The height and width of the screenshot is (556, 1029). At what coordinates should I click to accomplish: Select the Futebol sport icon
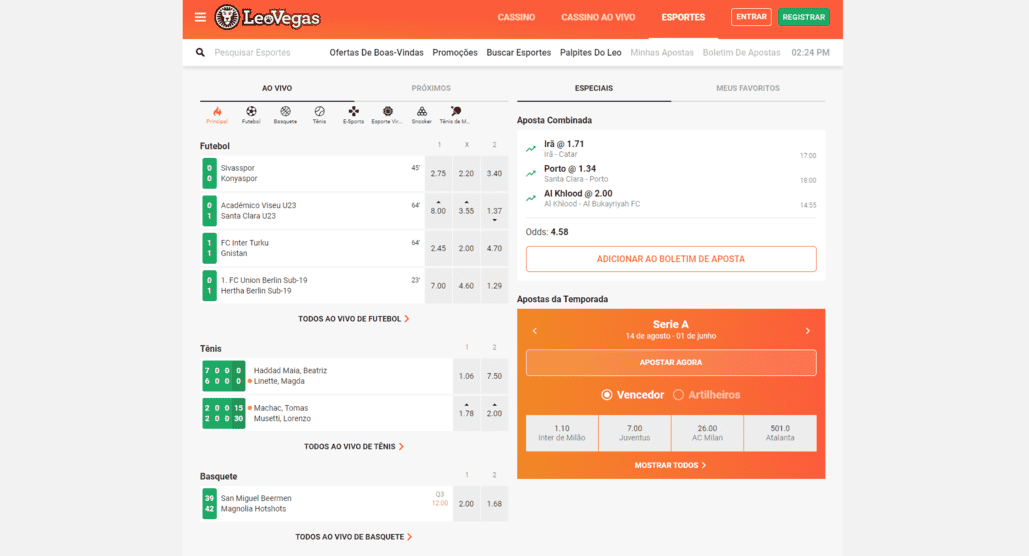point(251,115)
